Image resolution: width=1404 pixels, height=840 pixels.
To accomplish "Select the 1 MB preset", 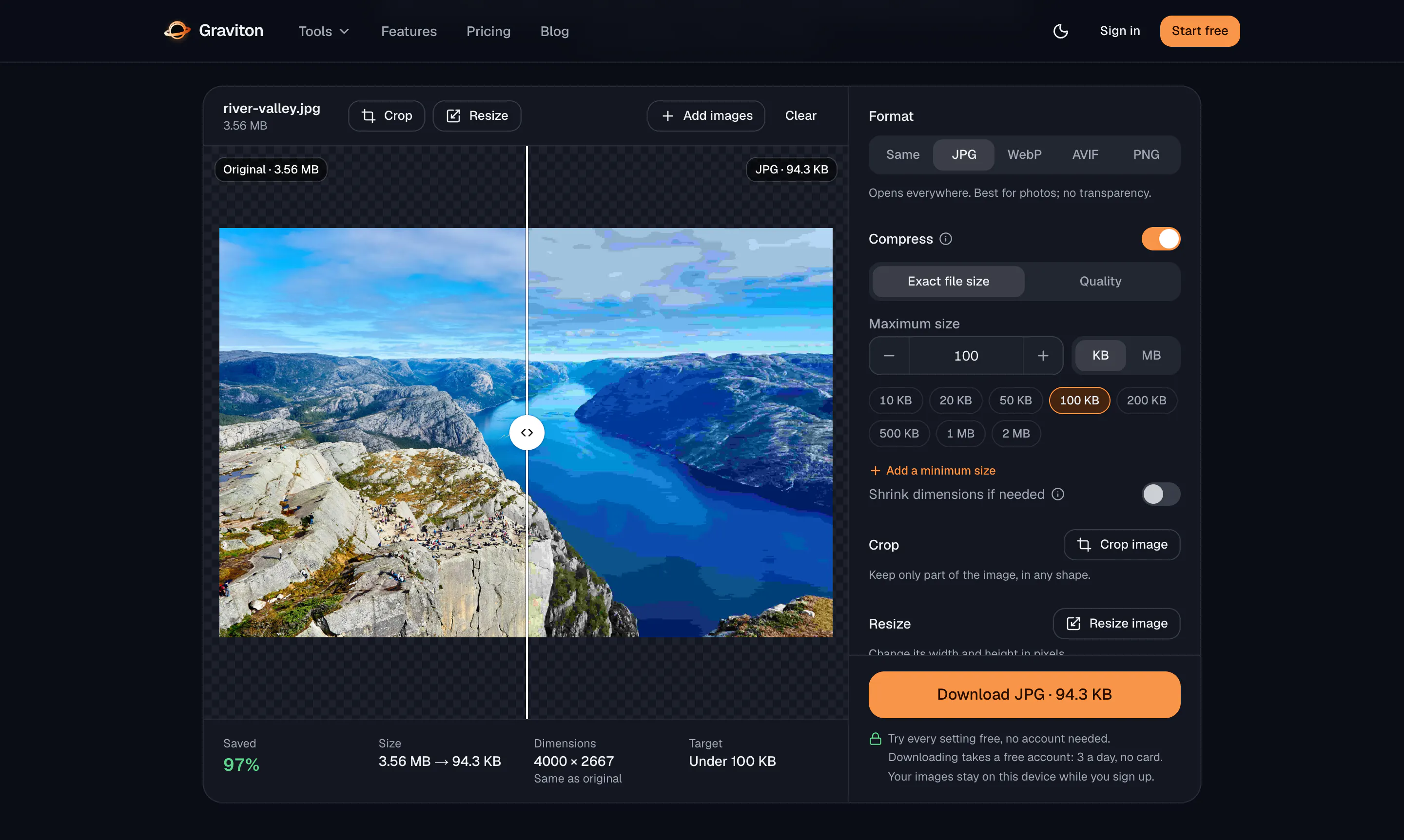I will (960, 434).
